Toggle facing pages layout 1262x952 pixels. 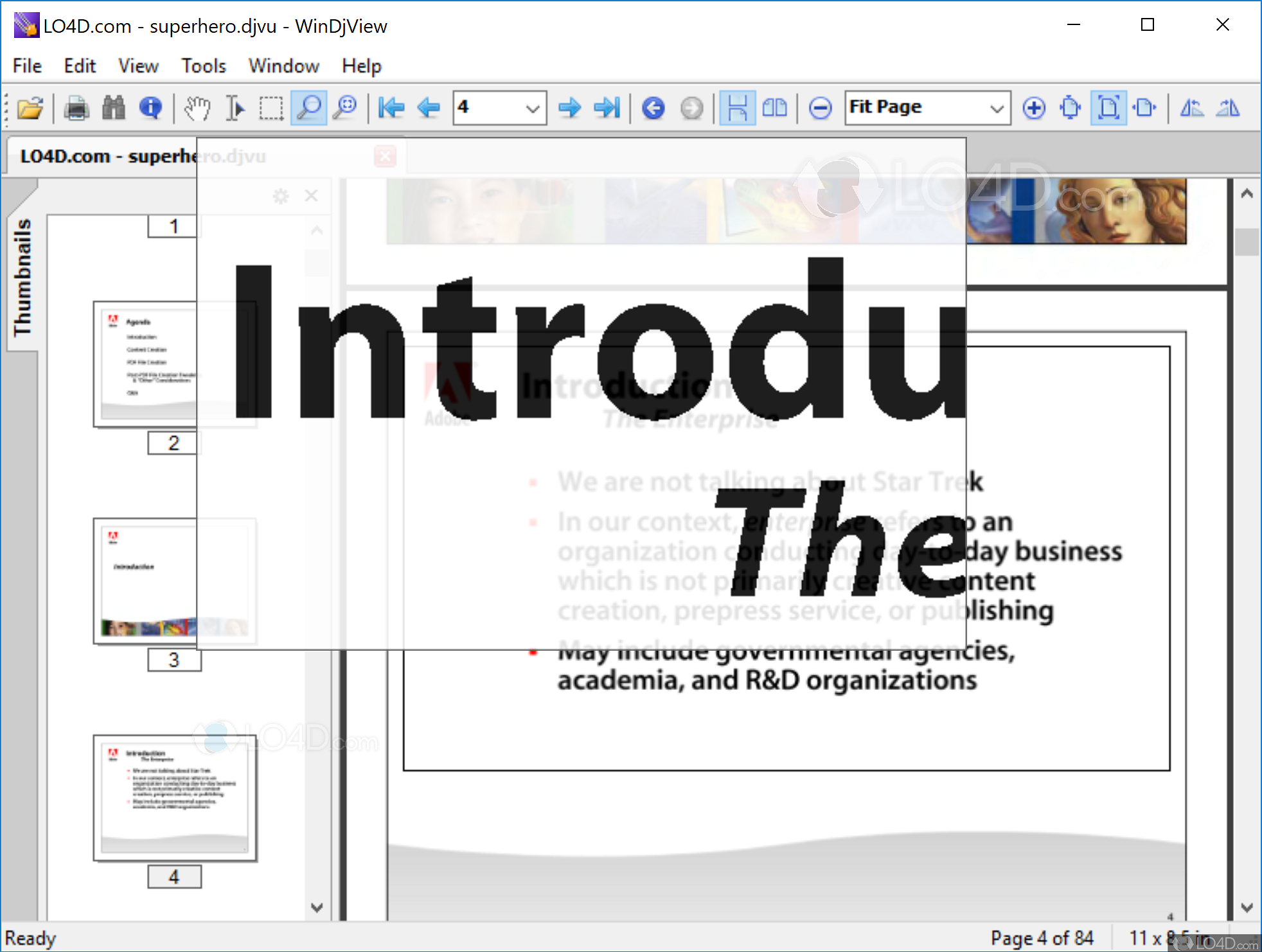click(x=774, y=108)
